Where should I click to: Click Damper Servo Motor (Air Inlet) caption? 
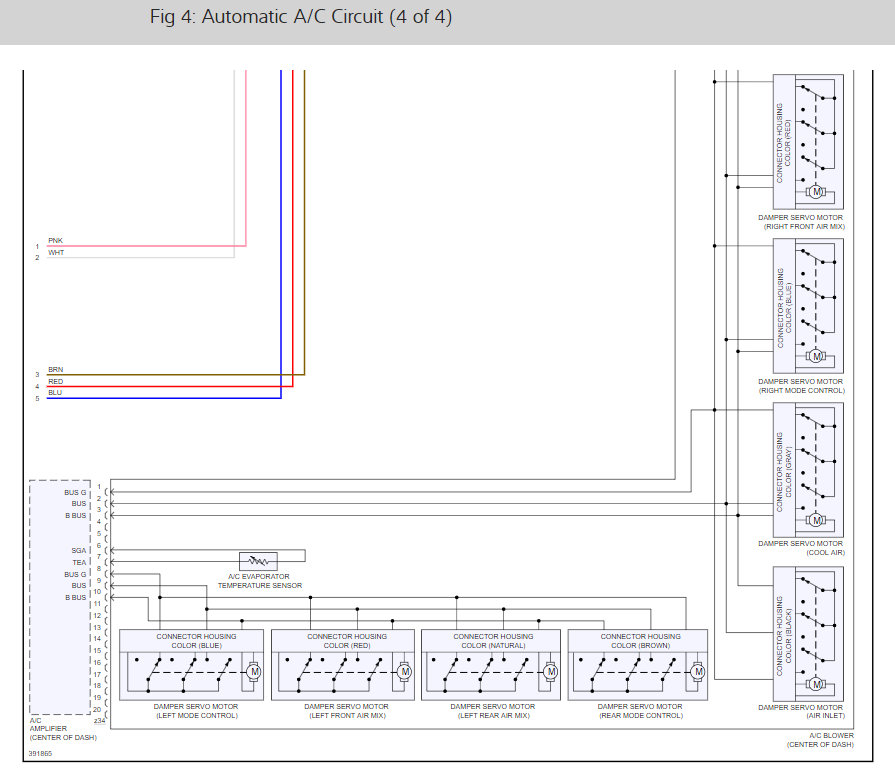(801, 711)
